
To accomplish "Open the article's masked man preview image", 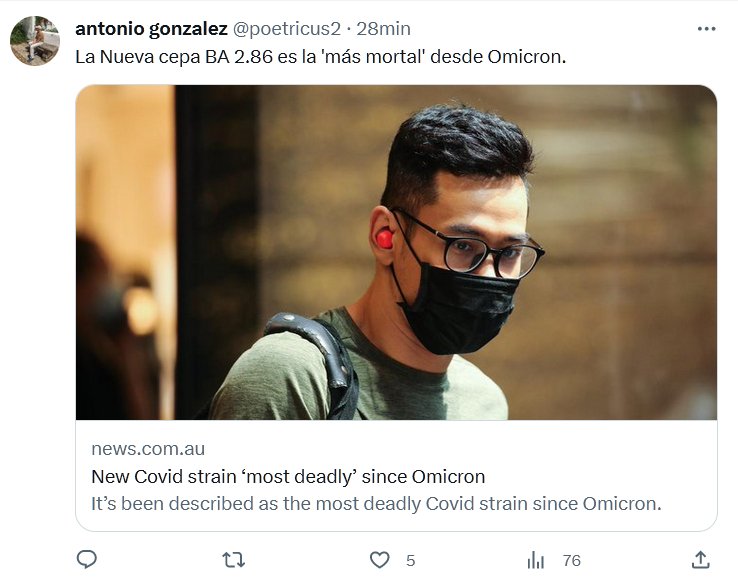I will click(x=396, y=252).
